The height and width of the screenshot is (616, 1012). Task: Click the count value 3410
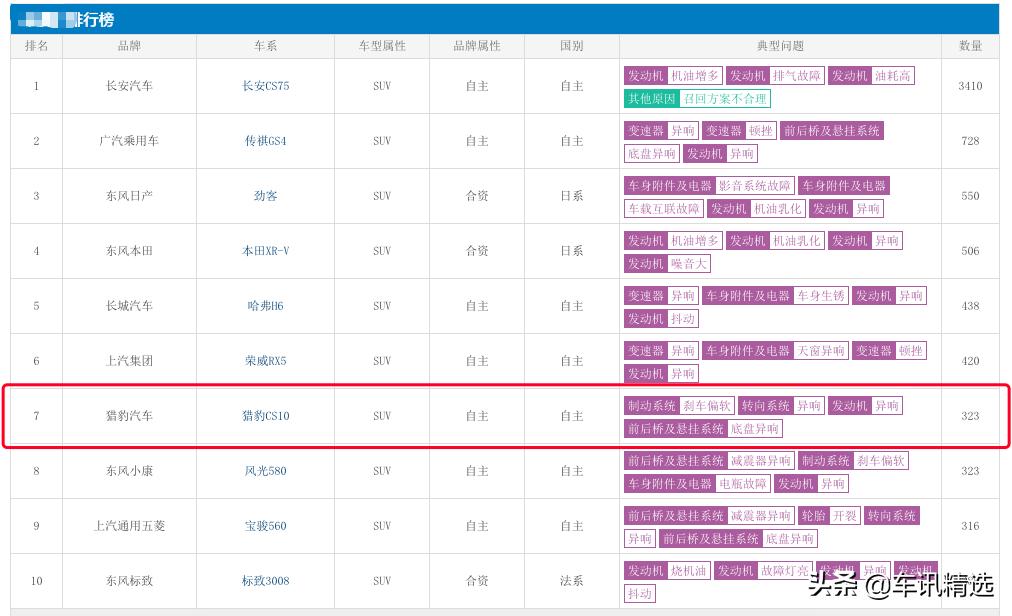coord(970,86)
